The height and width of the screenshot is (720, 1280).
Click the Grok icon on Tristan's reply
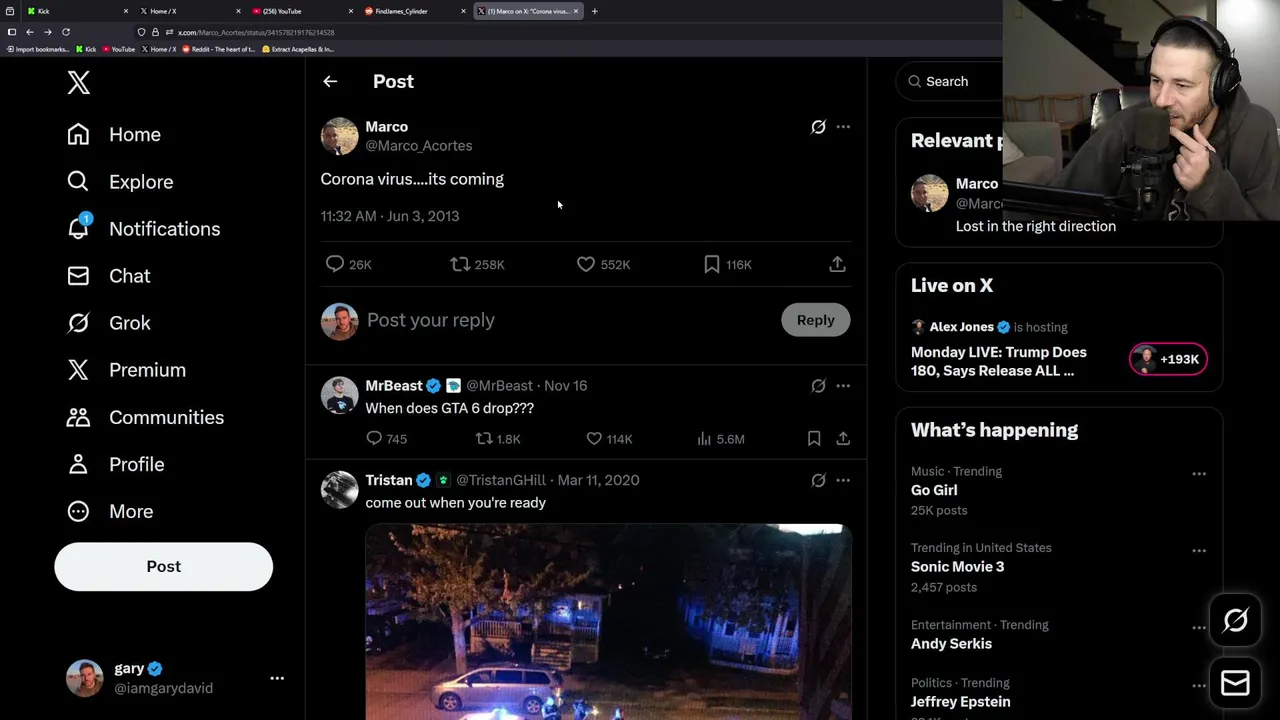point(818,480)
